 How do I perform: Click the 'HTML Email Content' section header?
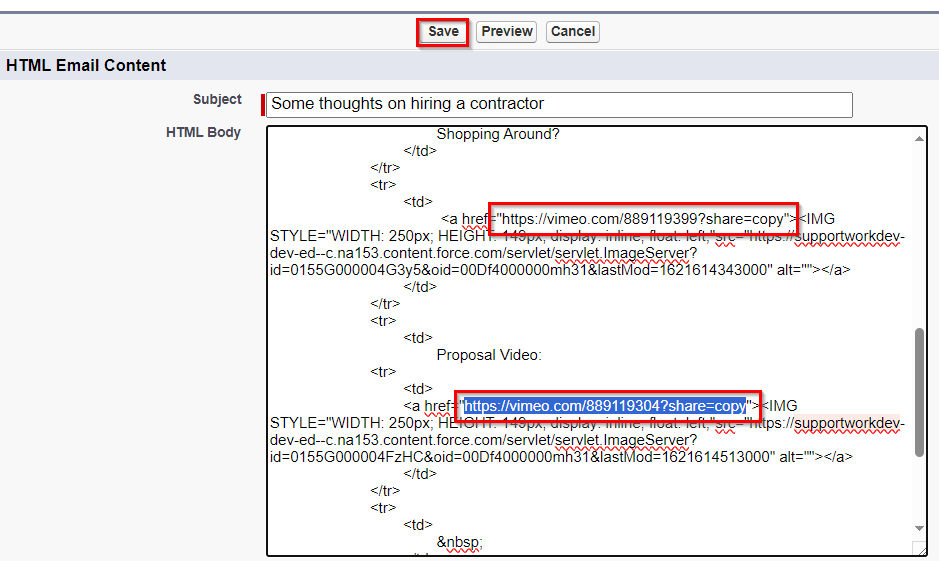pos(86,65)
